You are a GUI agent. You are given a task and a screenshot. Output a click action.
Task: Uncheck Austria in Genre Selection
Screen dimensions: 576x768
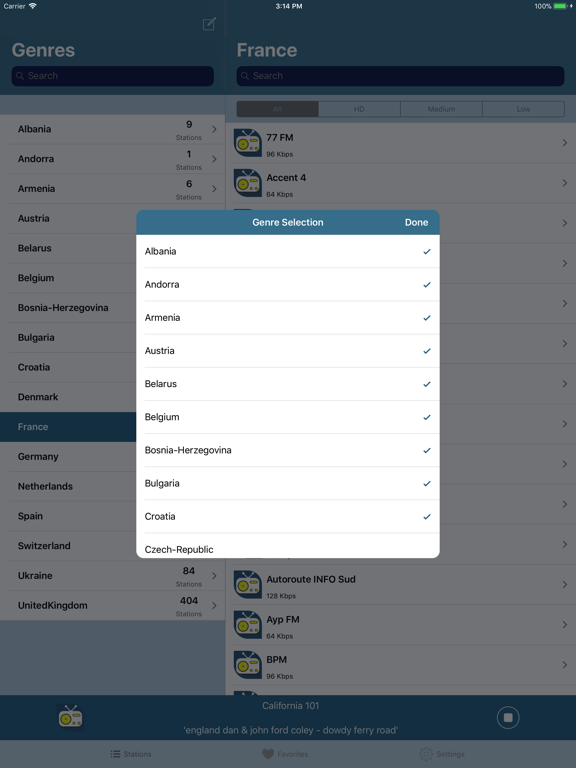click(427, 351)
